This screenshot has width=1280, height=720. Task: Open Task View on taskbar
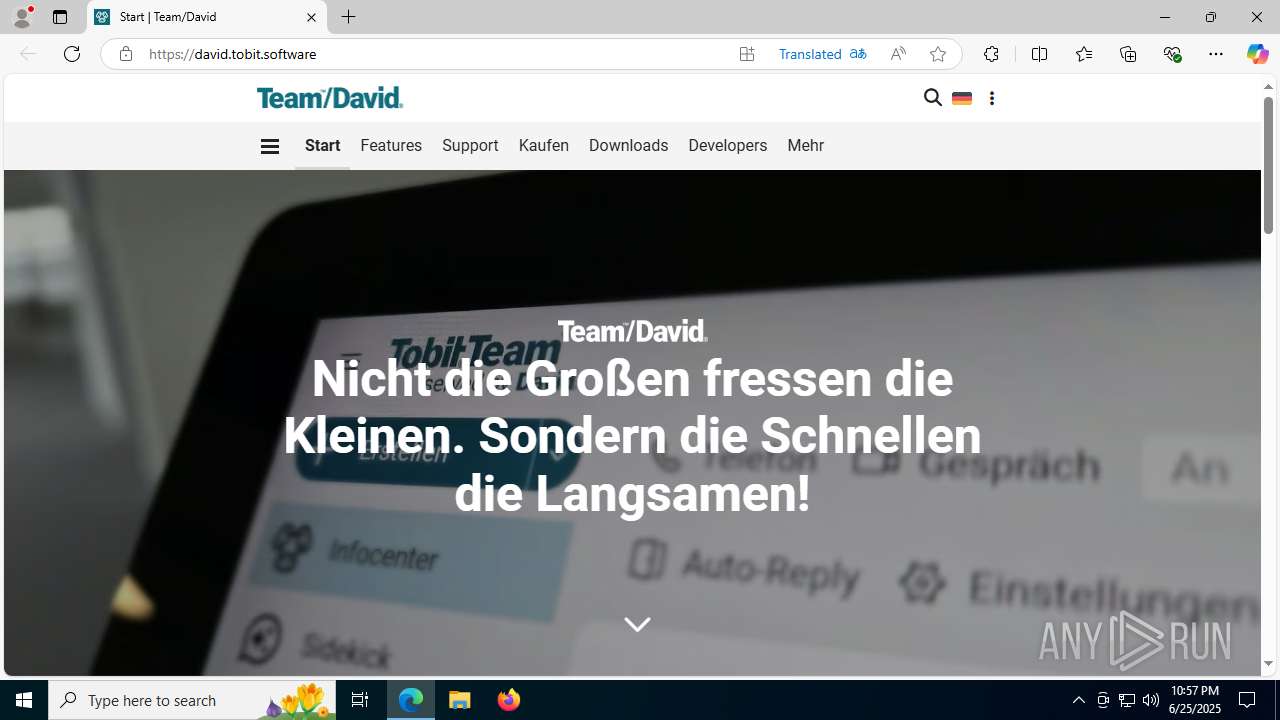coord(360,700)
